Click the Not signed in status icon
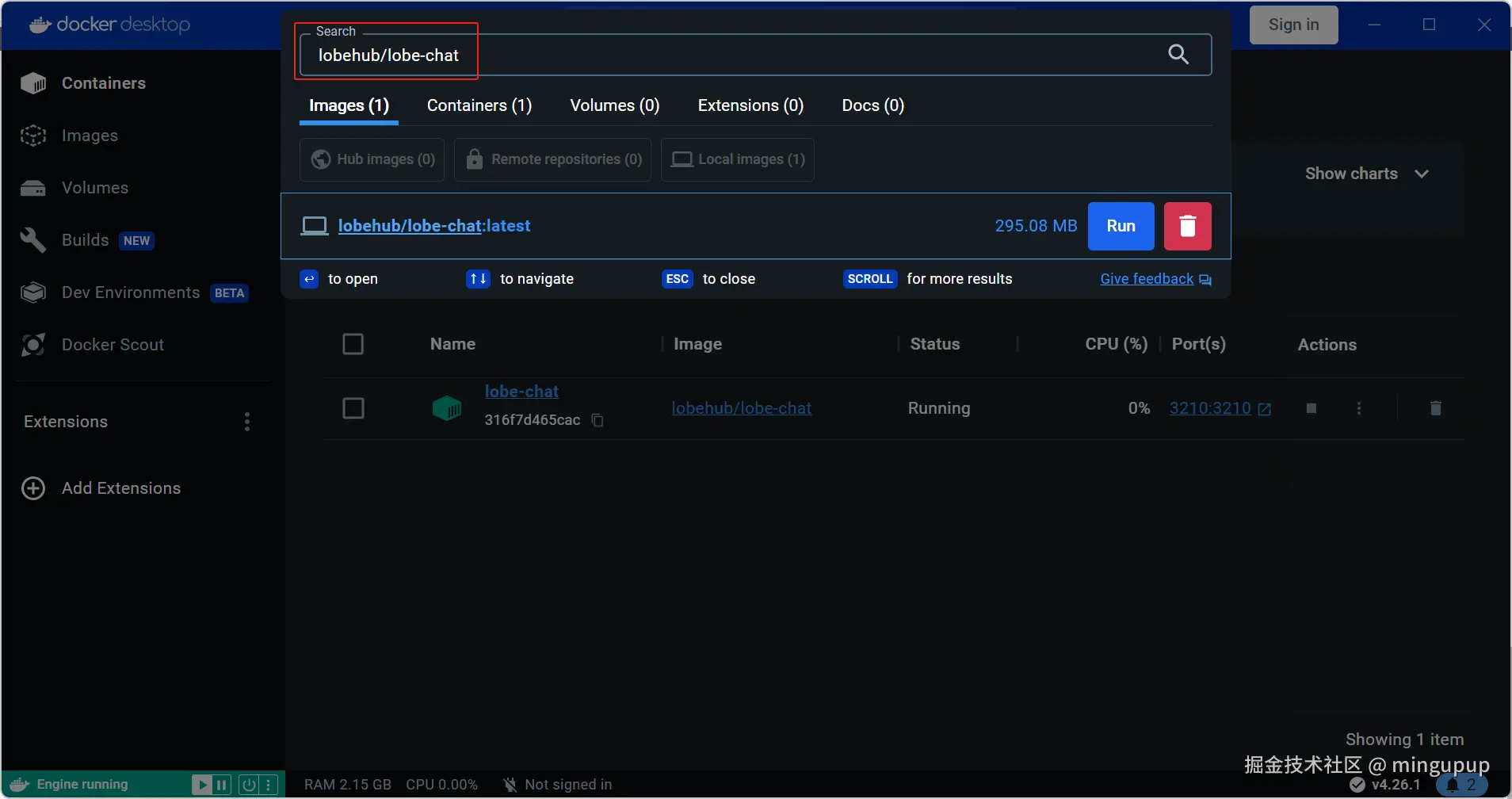Image resolution: width=1512 pixels, height=799 pixels. pyautogui.click(x=510, y=785)
